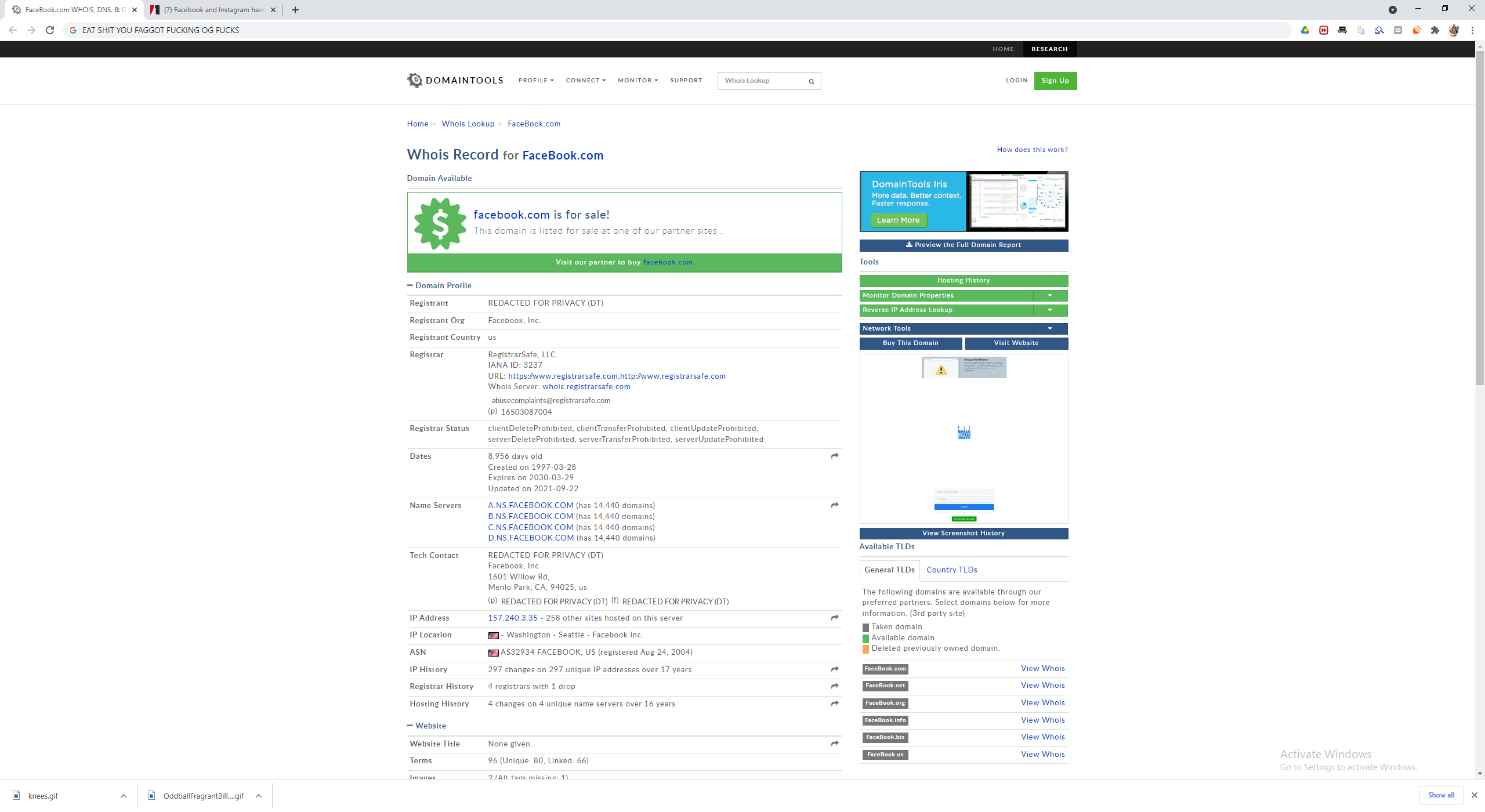This screenshot has width=1485, height=812.
Task: Click the DomainTools gear logo
Action: (x=415, y=80)
